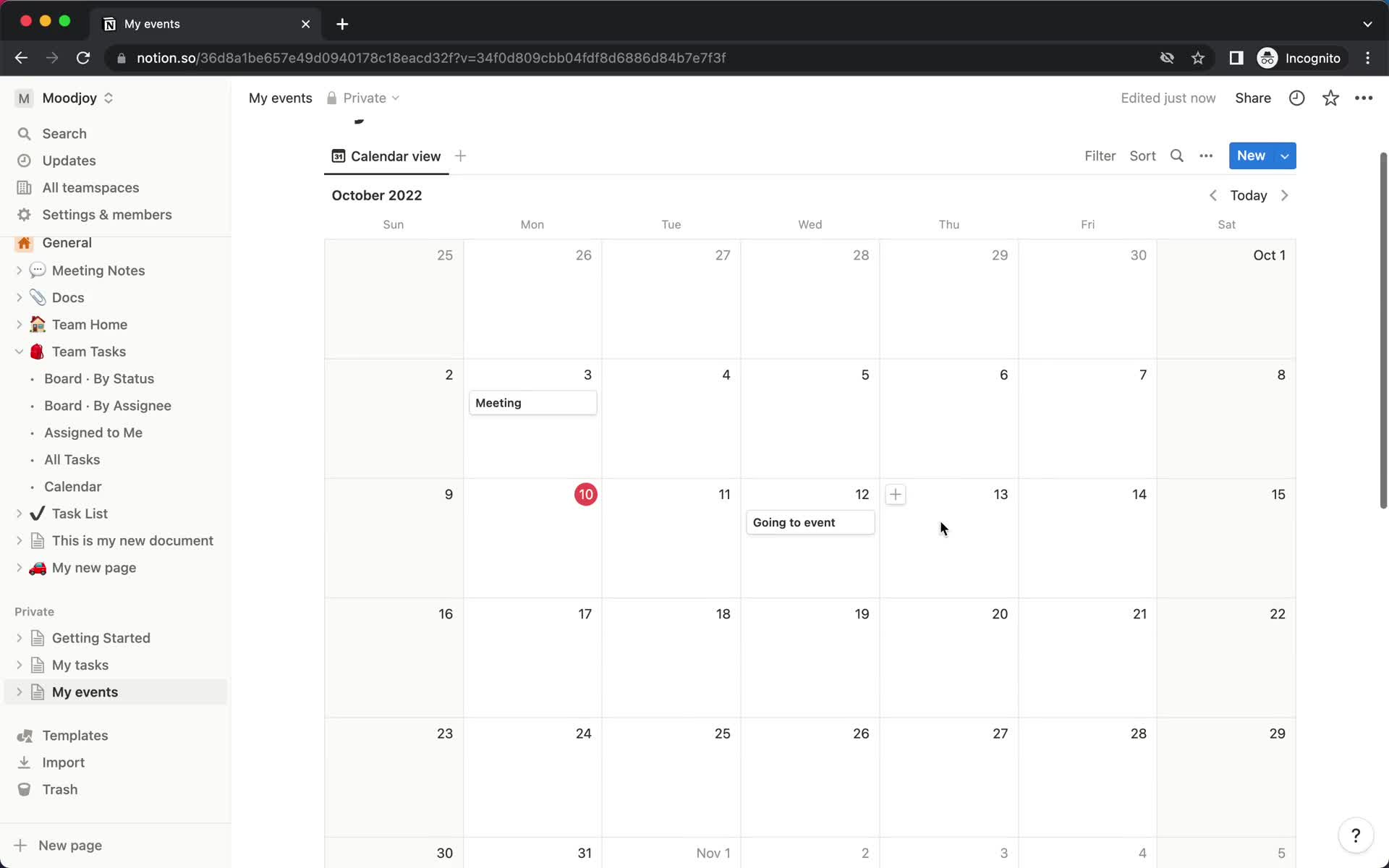Click the Search icon in toolbar

click(1177, 156)
